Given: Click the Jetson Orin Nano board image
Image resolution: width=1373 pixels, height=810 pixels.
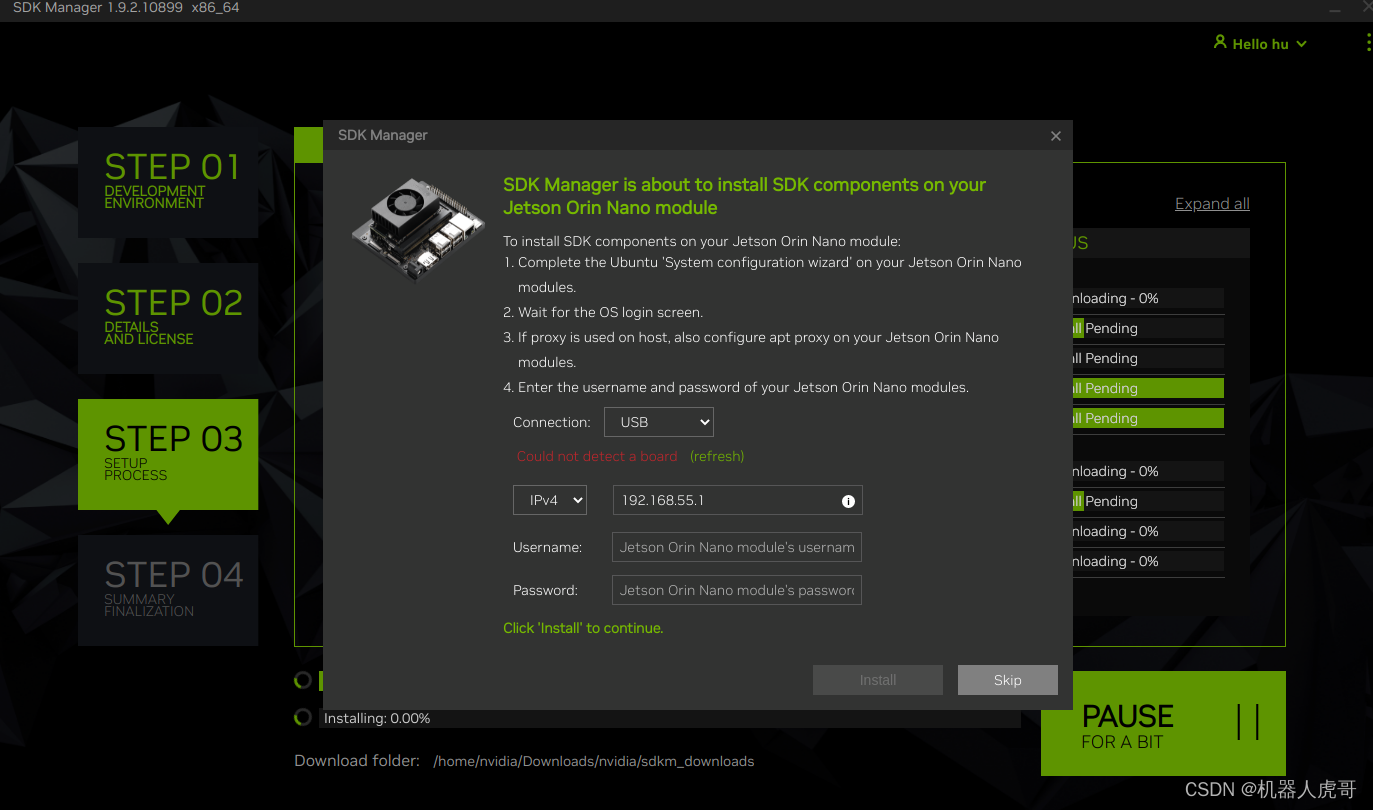Looking at the screenshot, I should [418, 228].
